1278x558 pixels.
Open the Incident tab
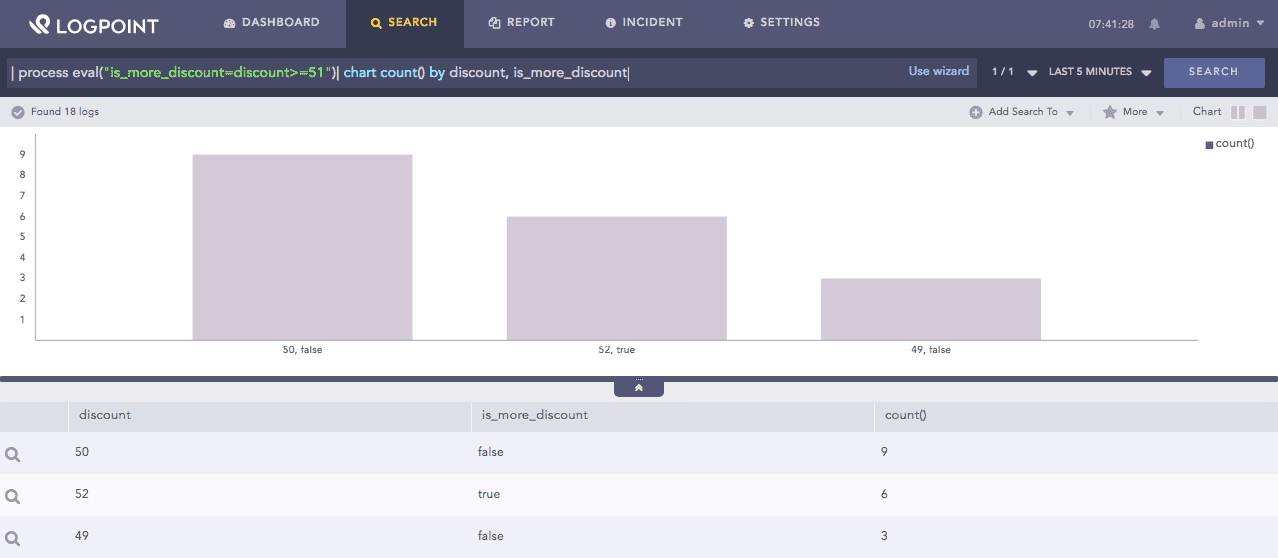[644, 22]
